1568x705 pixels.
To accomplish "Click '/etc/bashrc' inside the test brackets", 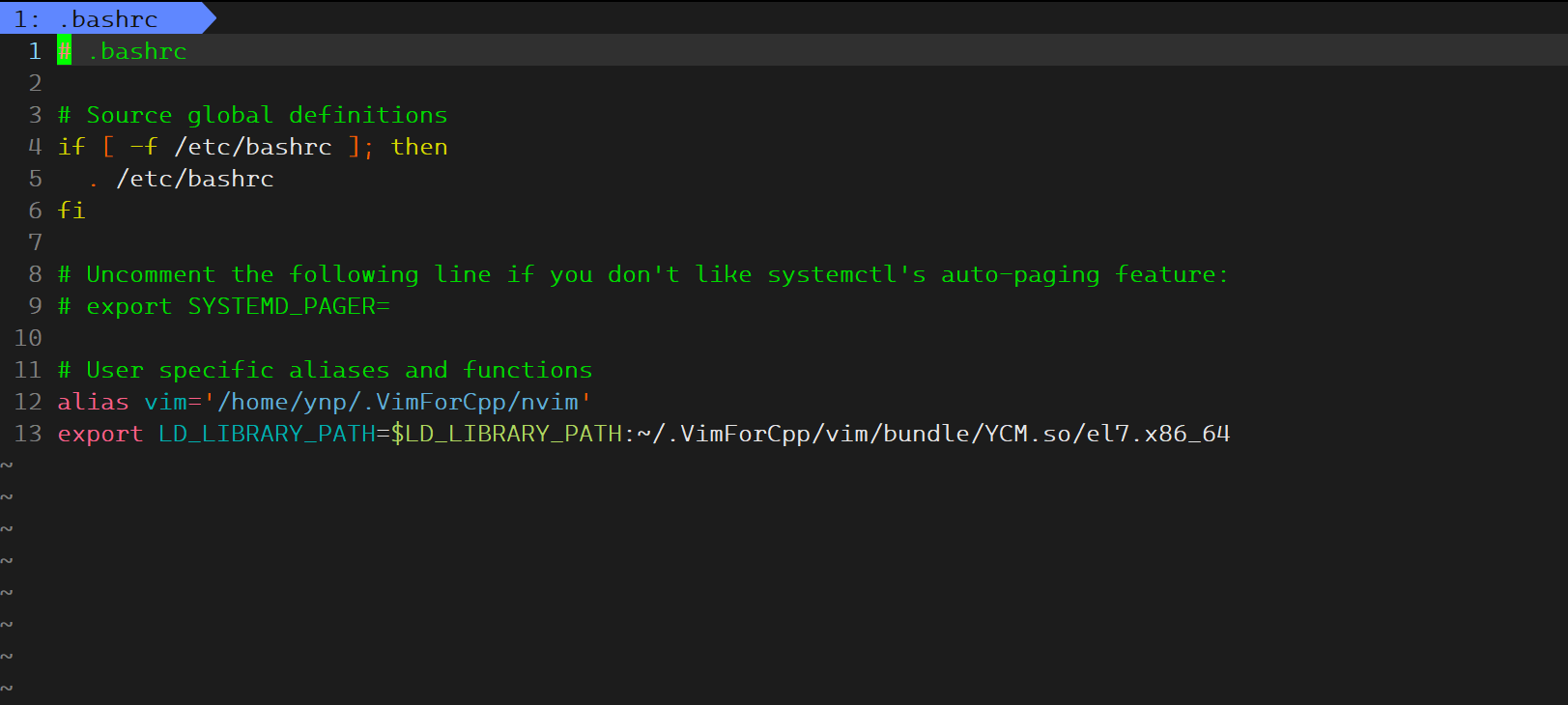I will tap(252, 147).
